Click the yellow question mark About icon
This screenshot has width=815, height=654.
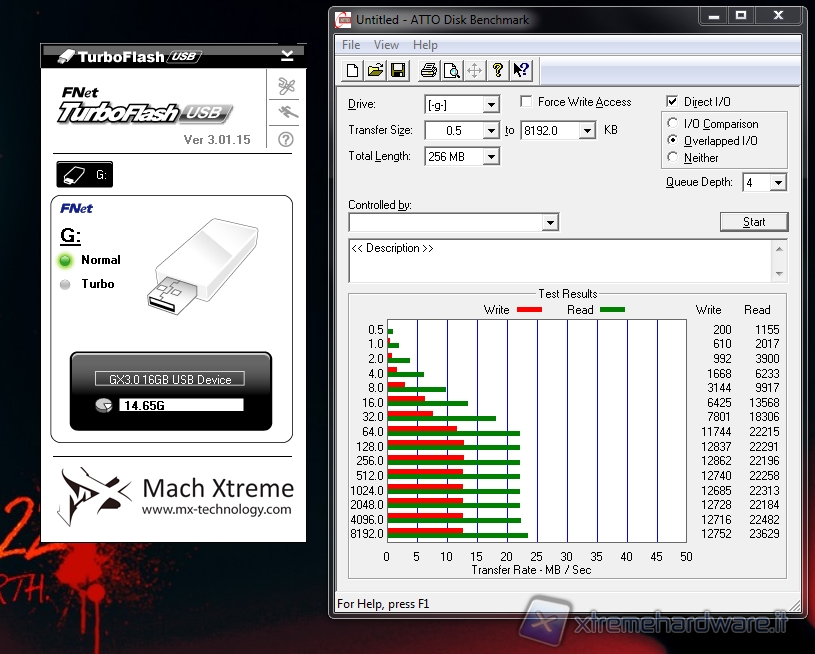coord(497,70)
